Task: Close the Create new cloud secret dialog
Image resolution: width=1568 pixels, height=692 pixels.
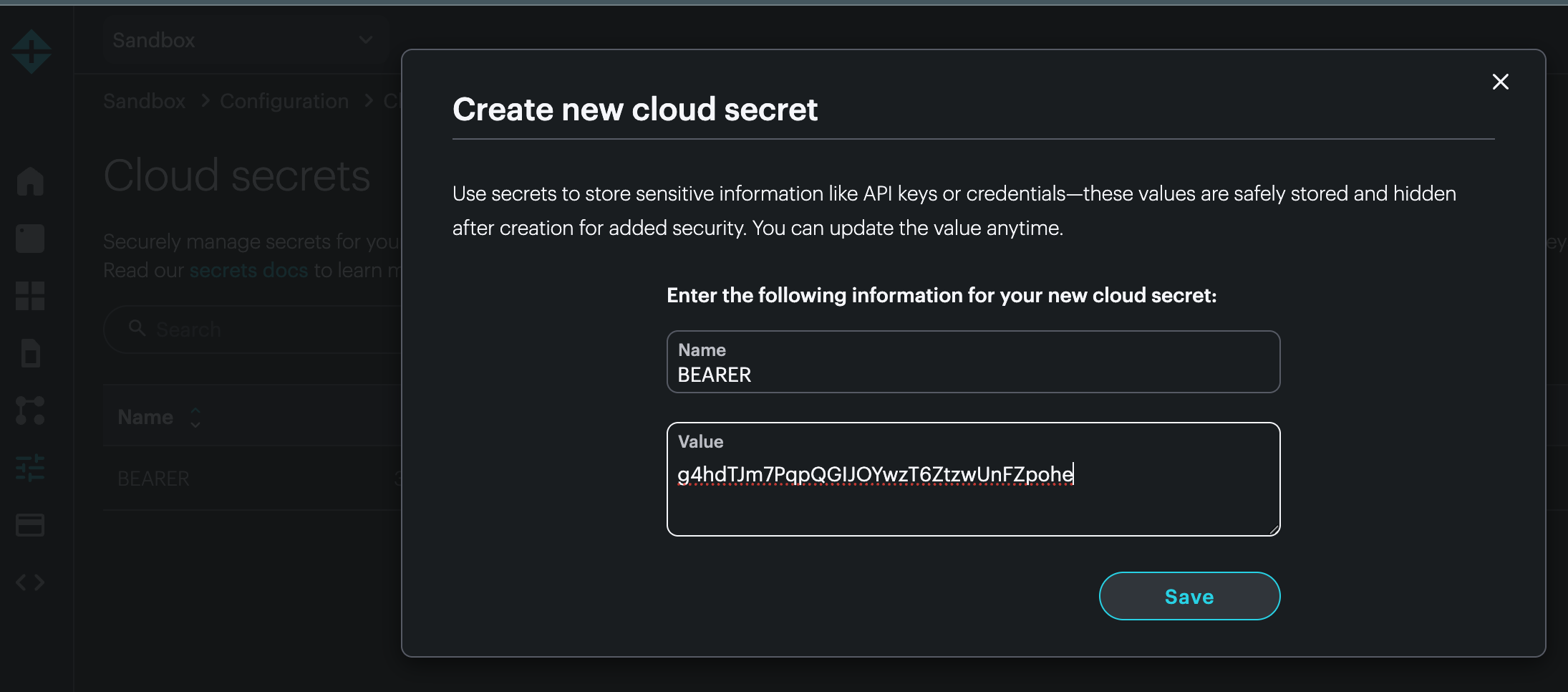Action: [1500, 82]
